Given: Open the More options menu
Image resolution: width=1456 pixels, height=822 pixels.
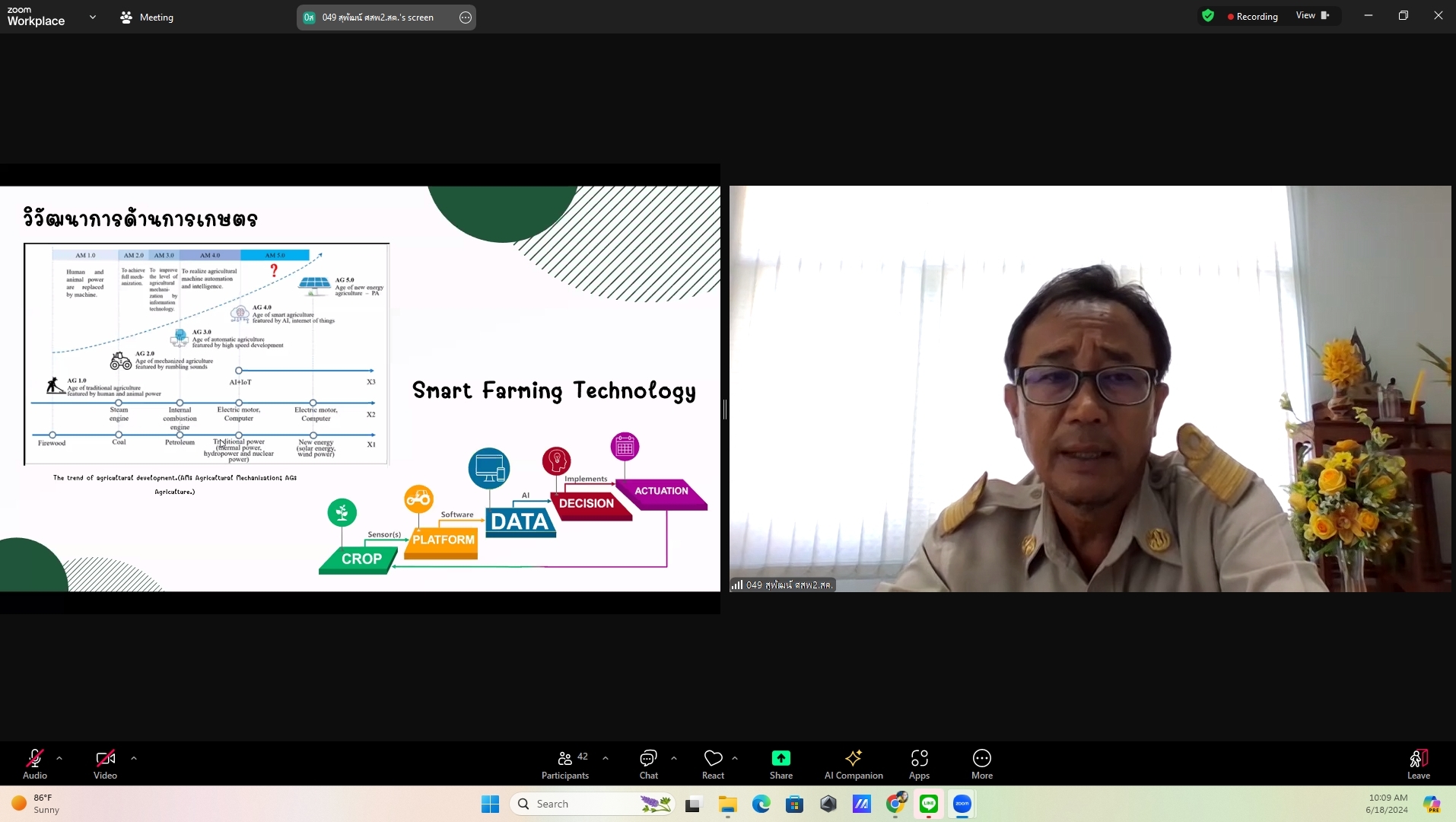Looking at the screenshot, I should tap(981, 763).
